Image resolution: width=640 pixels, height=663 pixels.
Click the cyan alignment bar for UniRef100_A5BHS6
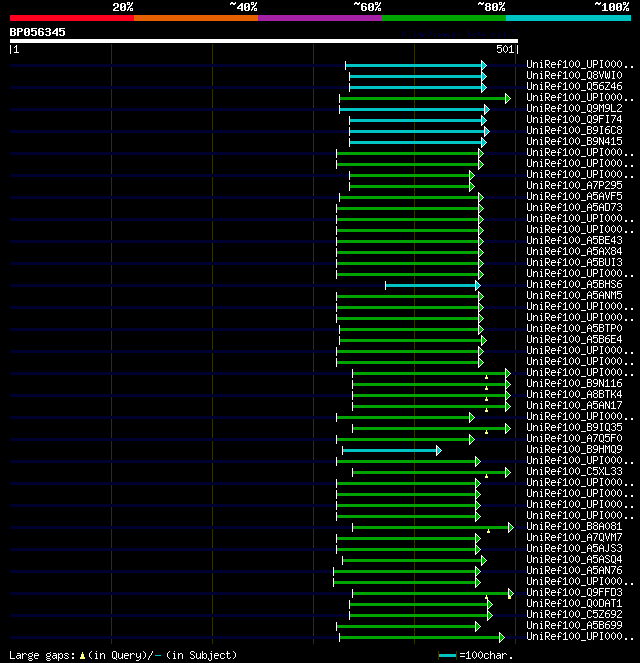(433, 286)
